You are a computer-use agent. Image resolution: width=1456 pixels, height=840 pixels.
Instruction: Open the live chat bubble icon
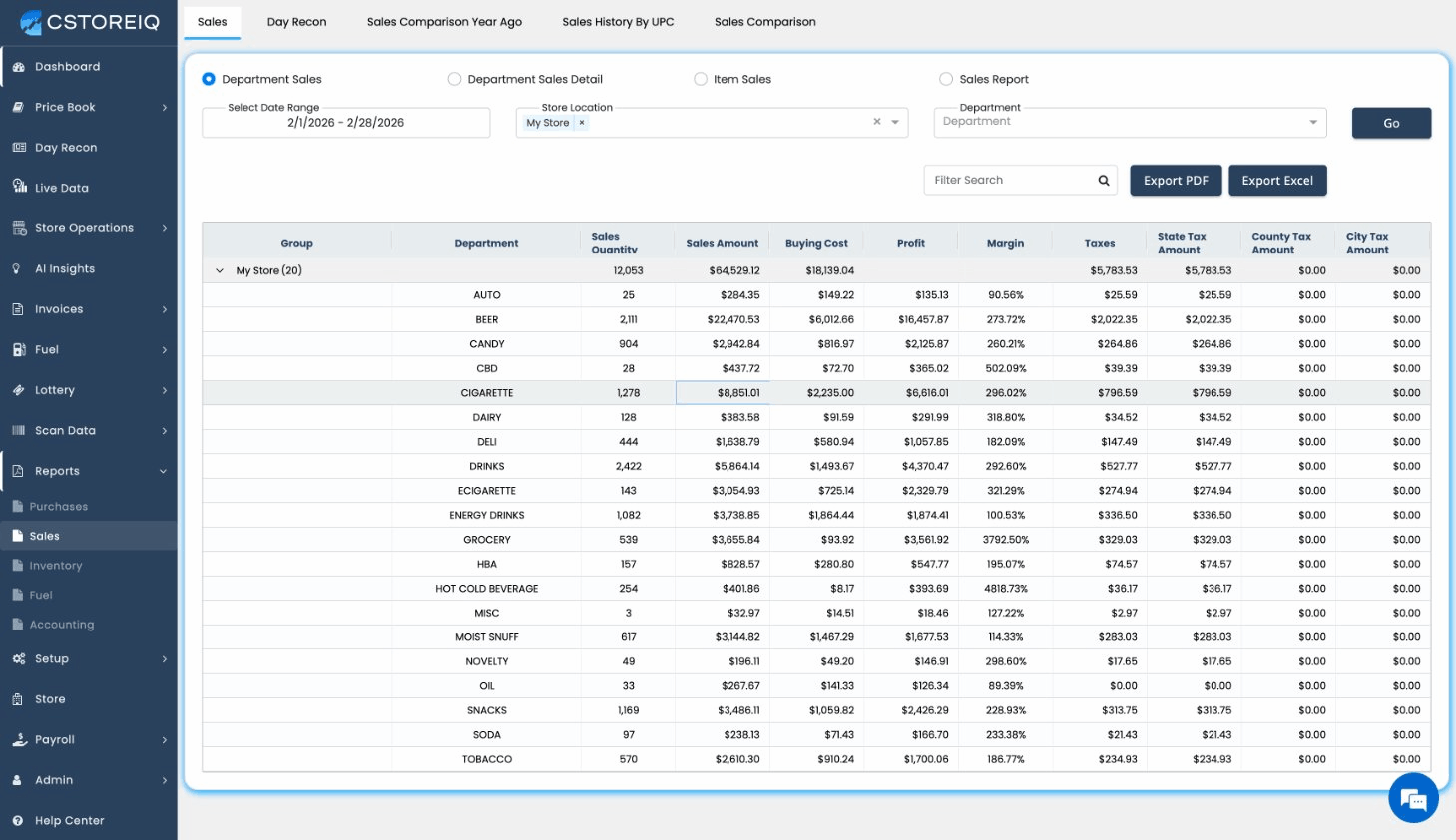click(1412, 798)
